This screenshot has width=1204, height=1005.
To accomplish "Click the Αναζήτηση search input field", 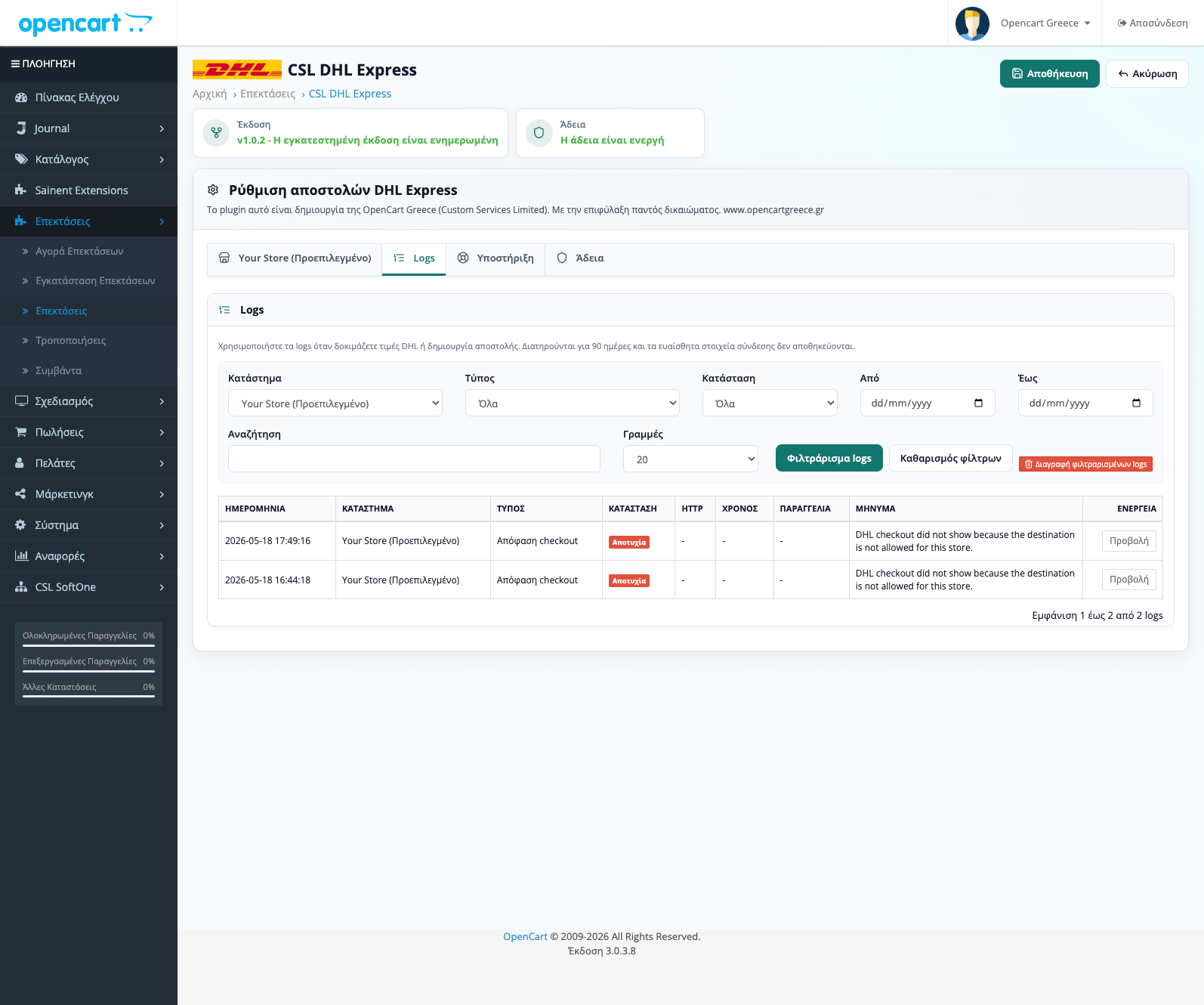I will coord(414,459).
